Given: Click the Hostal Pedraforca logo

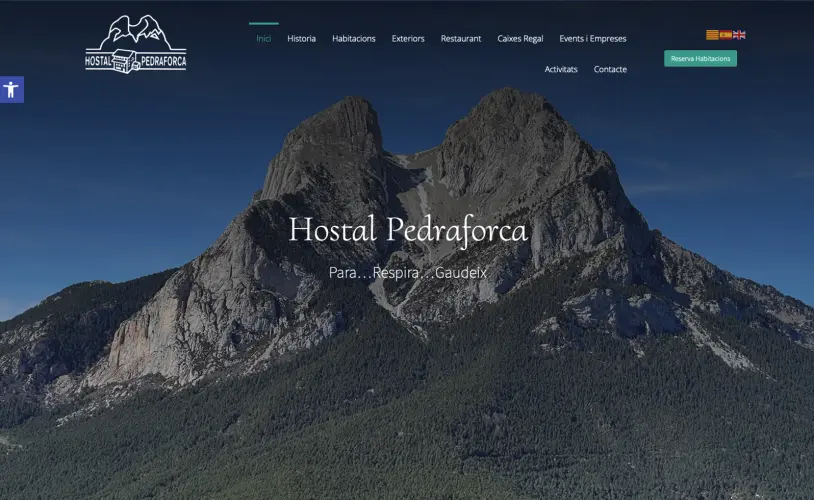Looking at the screenshot, I should click(135, 44).
